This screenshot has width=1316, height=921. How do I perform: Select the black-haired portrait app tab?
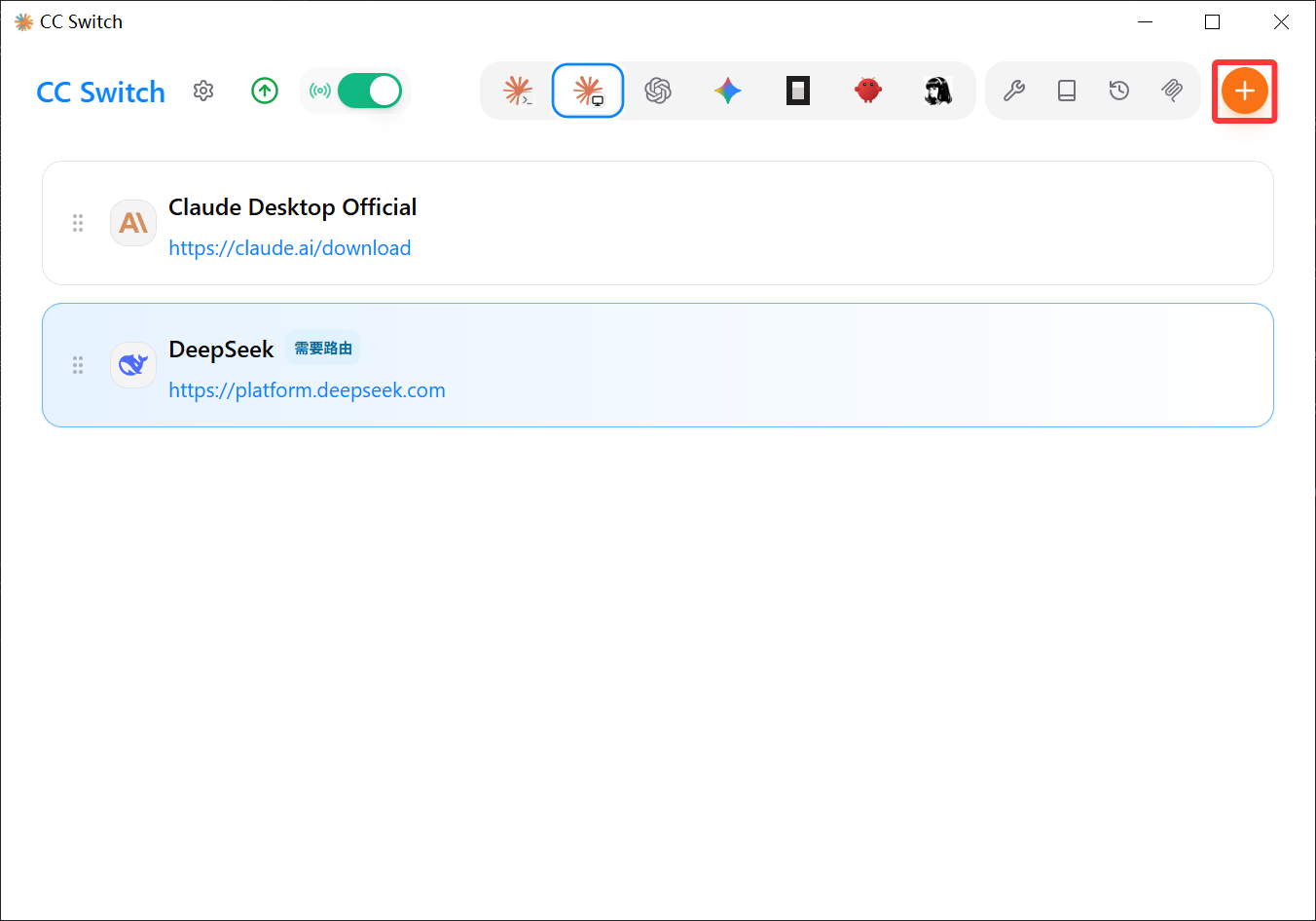click(938, 91)
